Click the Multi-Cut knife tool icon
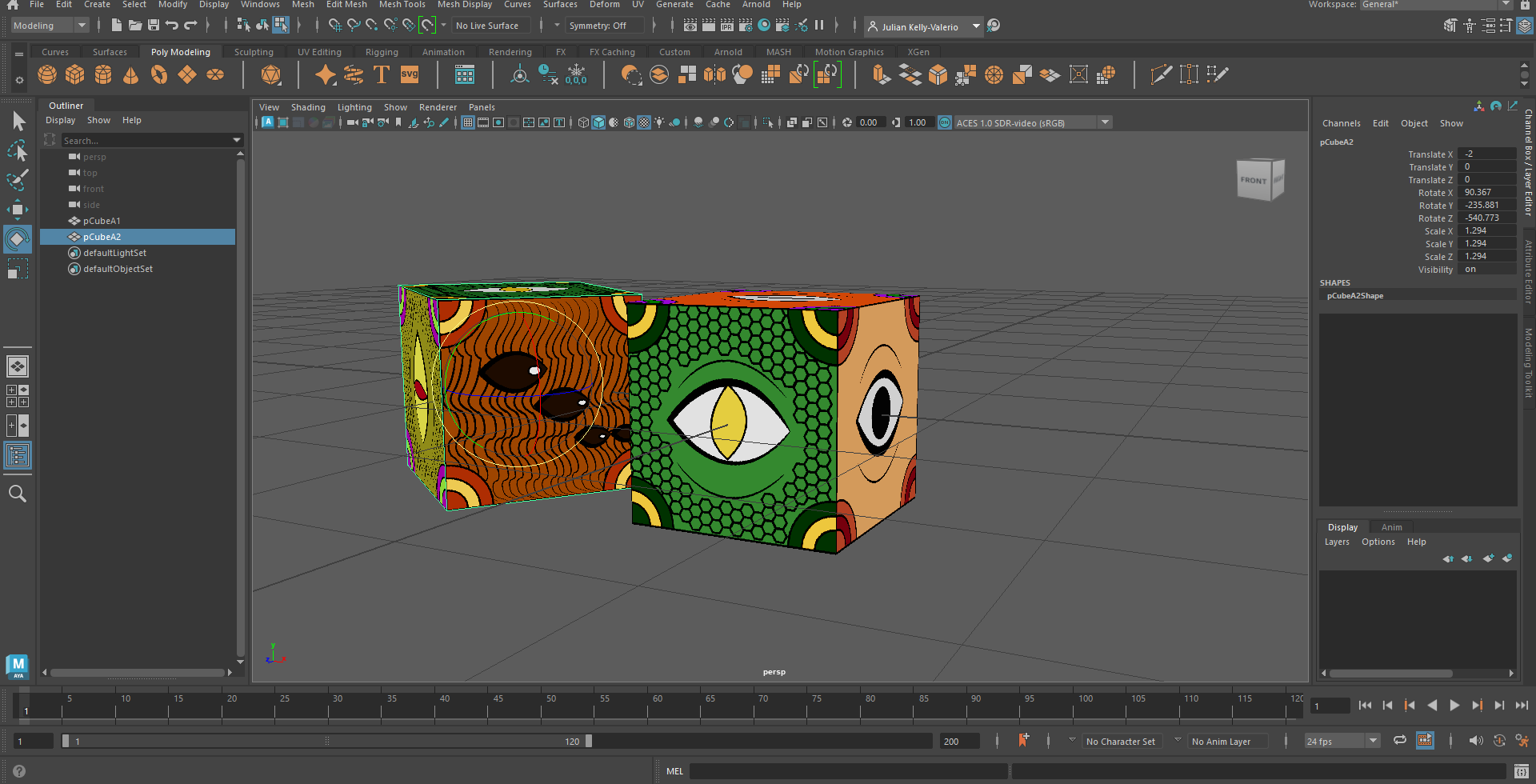 coord(1160,75)
